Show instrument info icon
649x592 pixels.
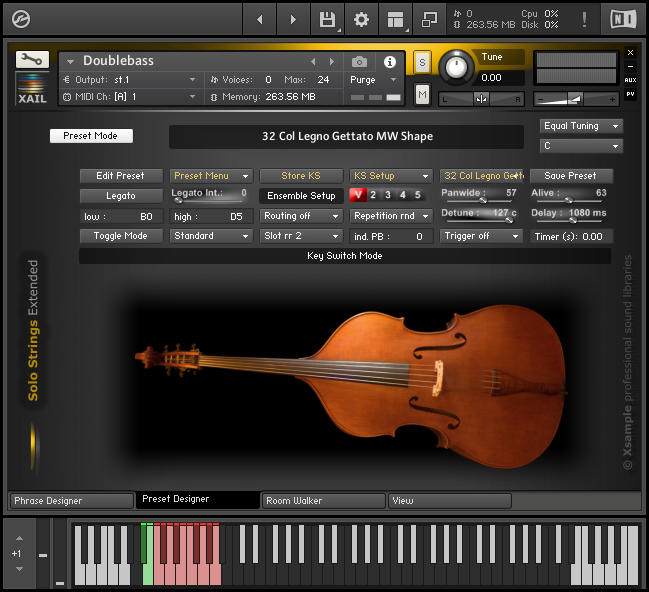[390, 62]
